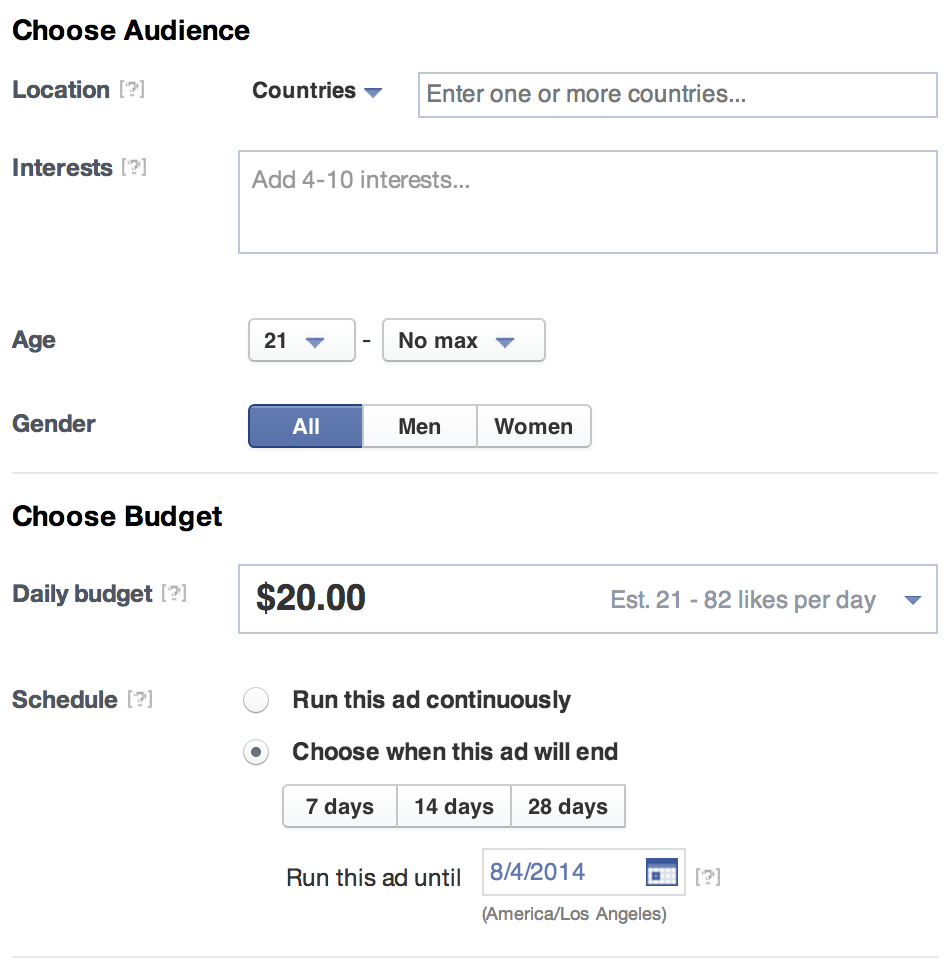The height and width of the screenshot is (960, 946).
Task: Open the likes estimate dropdown arrow
Action: 911,599
